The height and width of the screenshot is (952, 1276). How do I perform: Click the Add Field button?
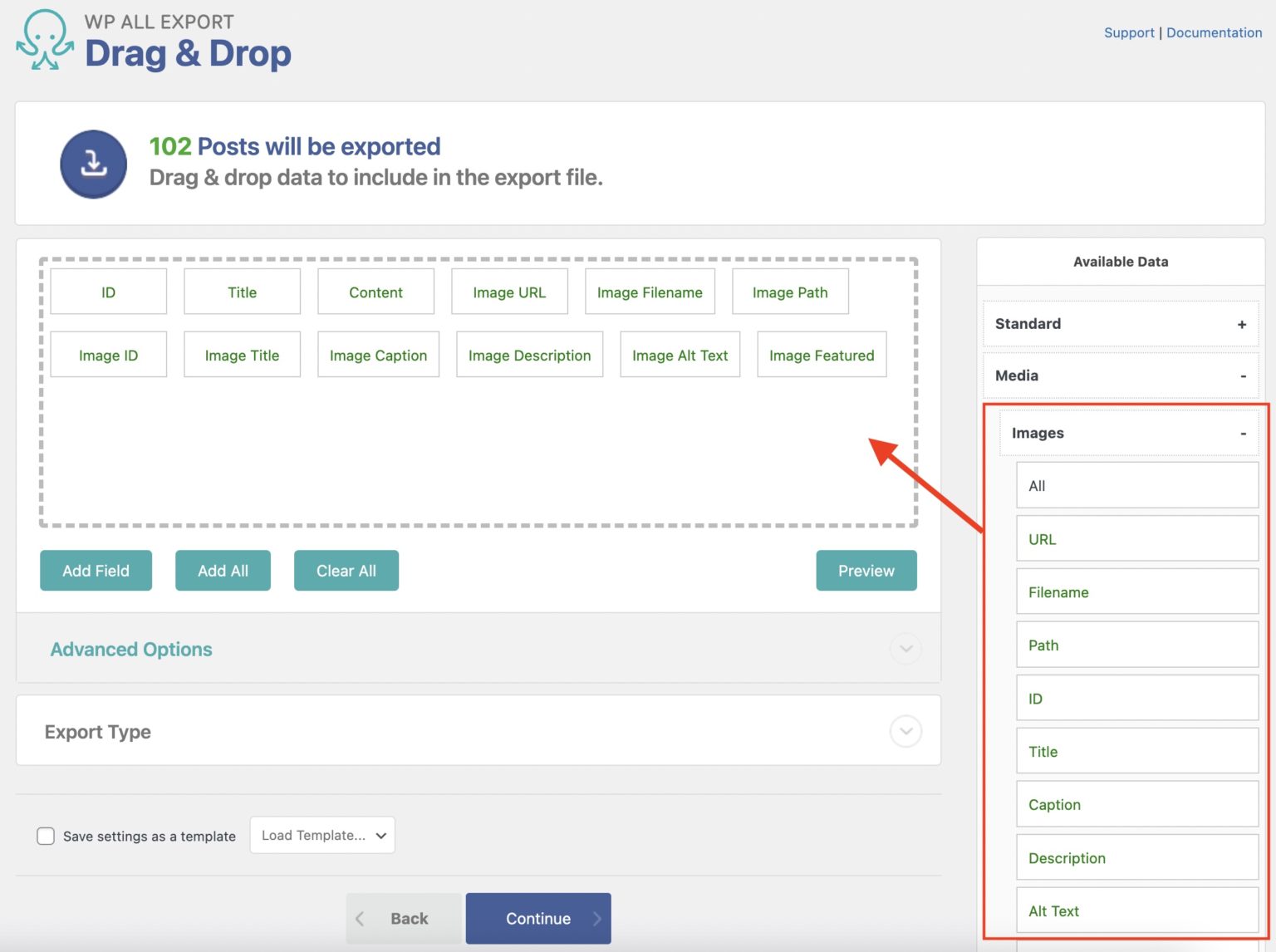click(96, 571)
